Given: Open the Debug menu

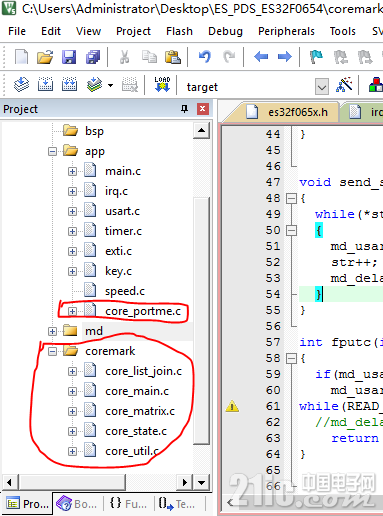Looking at the screenshot, I should (225, 31).
